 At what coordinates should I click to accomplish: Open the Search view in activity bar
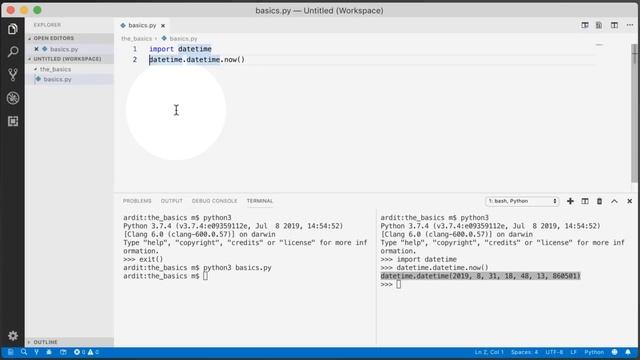tap(13, 52)
